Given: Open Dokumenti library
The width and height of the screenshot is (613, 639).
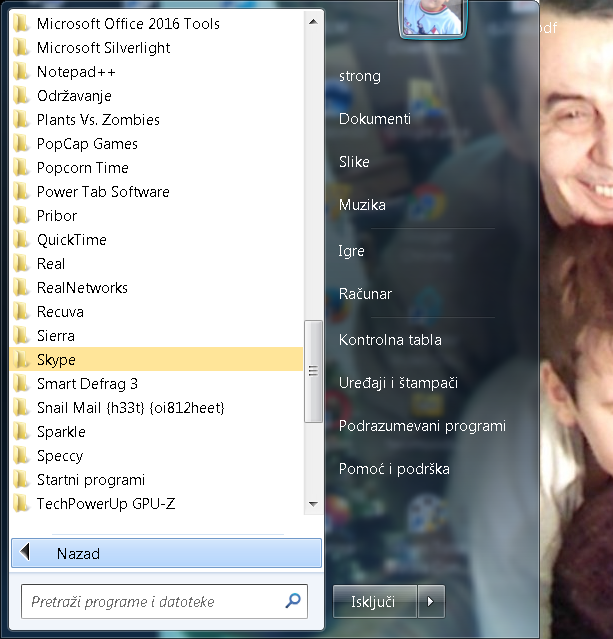Looking at the screenshot, I should point(375,119).
